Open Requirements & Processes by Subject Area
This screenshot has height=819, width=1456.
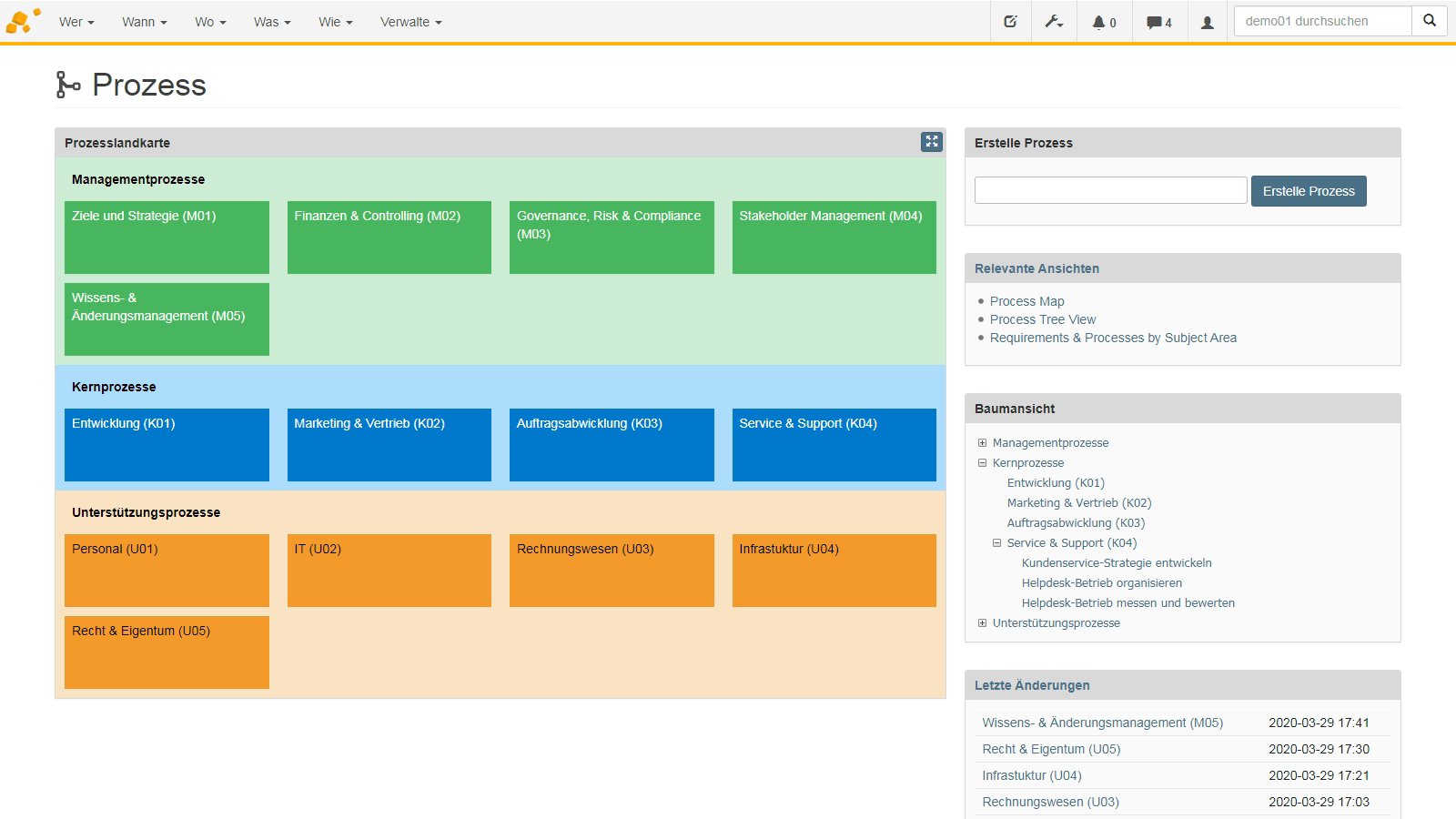coord(1113,338)
